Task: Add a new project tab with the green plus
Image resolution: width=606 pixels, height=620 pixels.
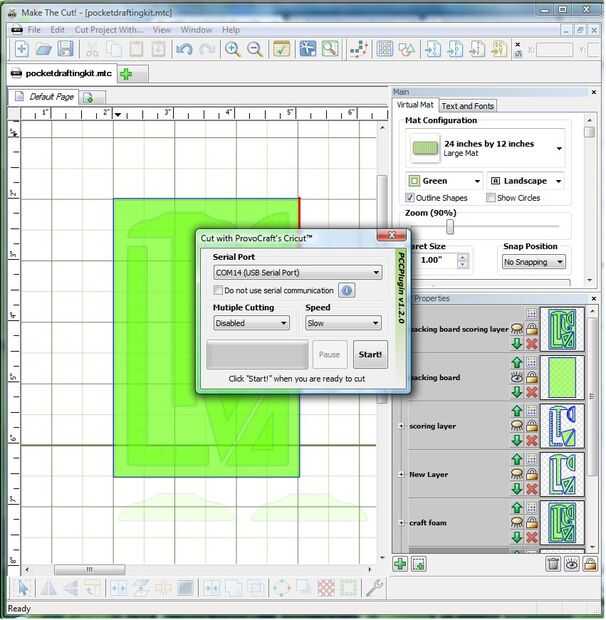Action: click(x=126, y=74)
